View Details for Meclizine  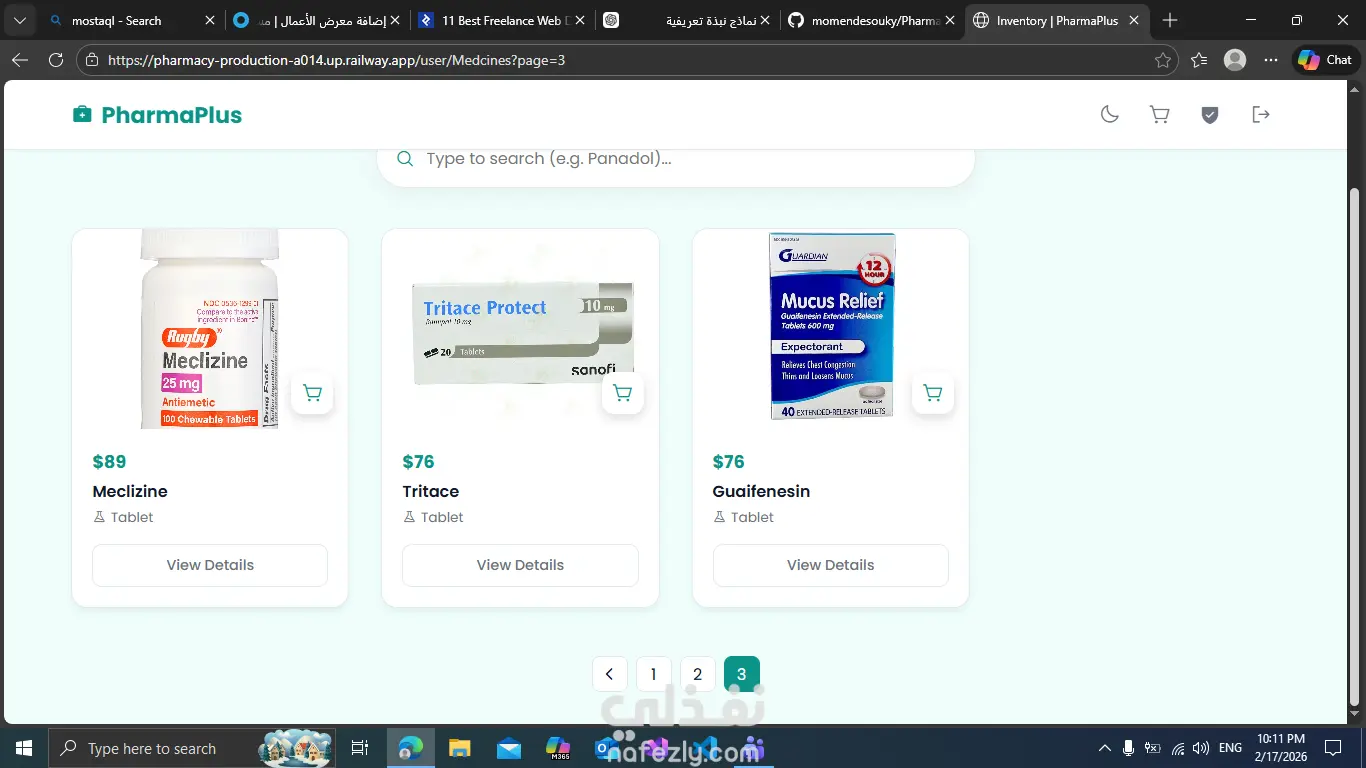click(x=210, y=565)
